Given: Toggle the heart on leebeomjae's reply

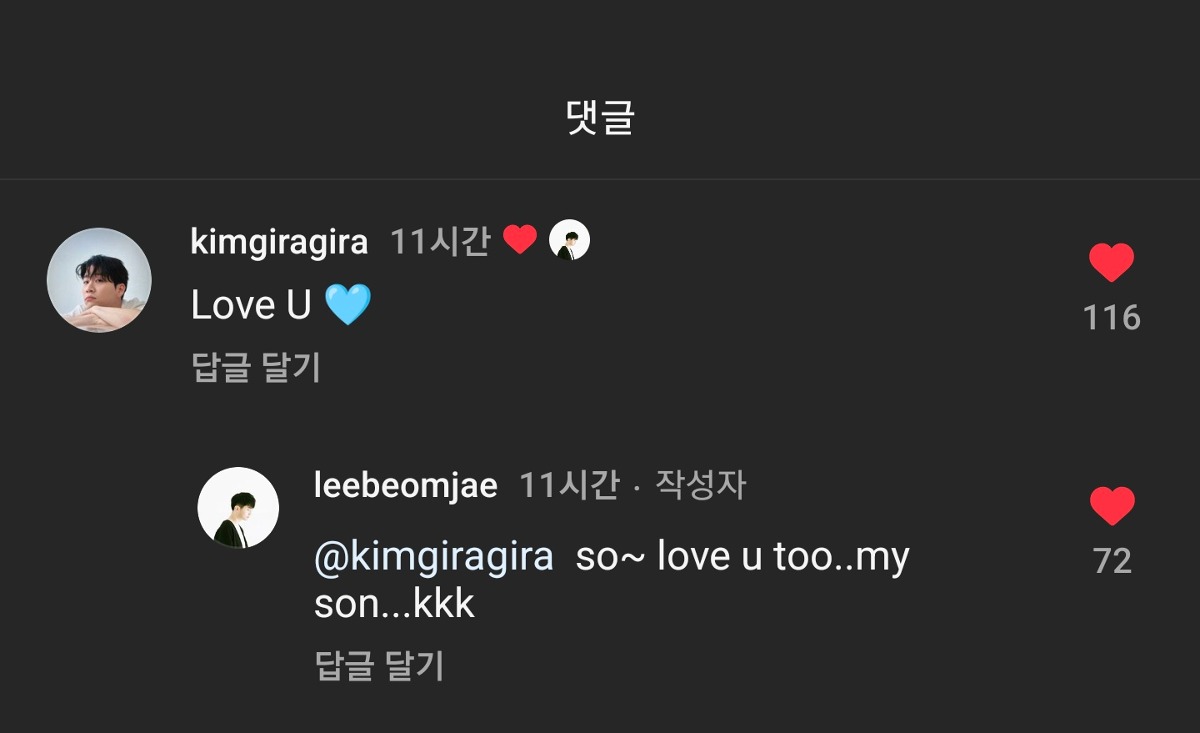Looking at the screenshot, I should pyautogui.click(x=1111, y=506).
